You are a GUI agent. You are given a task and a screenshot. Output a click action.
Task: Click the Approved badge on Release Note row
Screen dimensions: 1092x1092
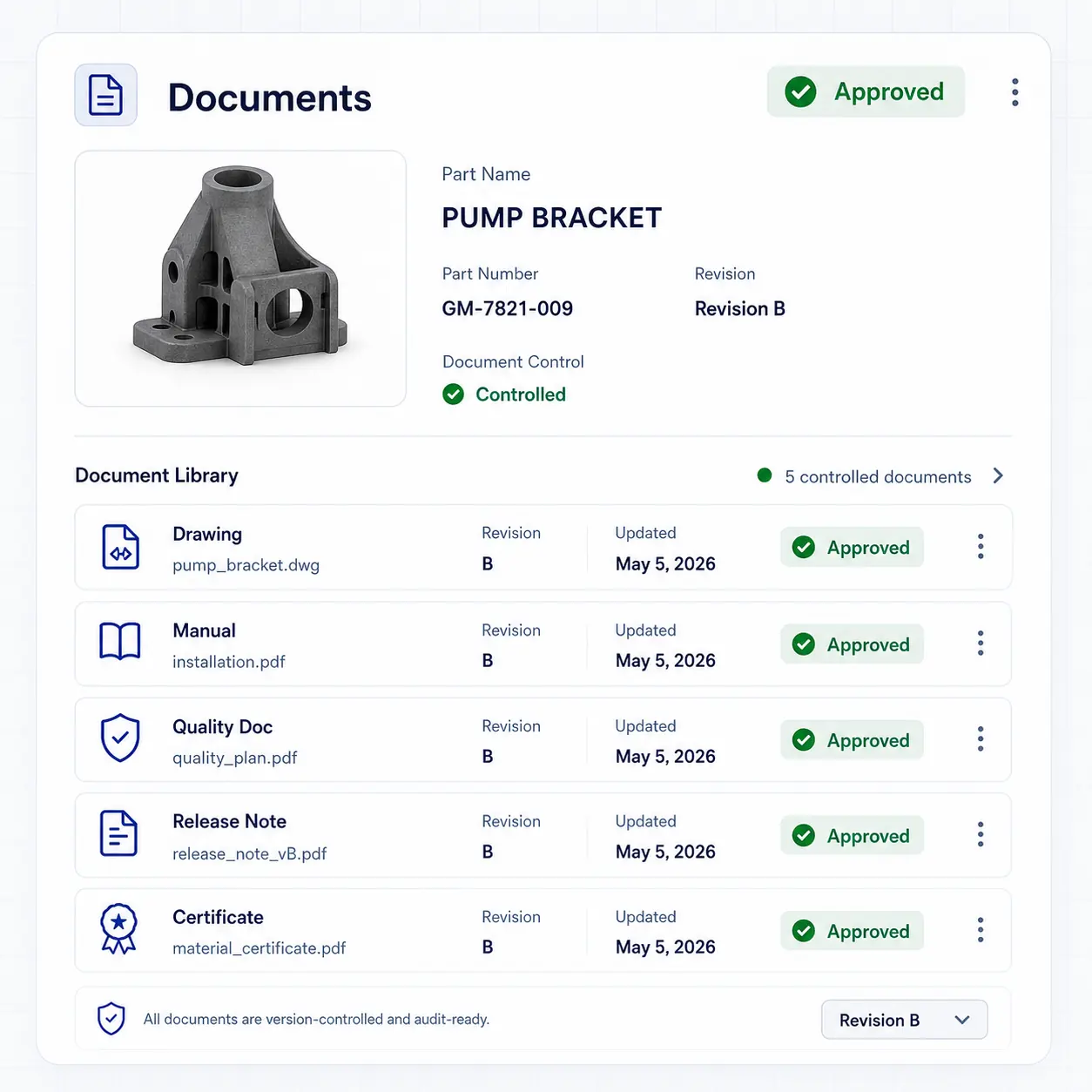point(852,836)
